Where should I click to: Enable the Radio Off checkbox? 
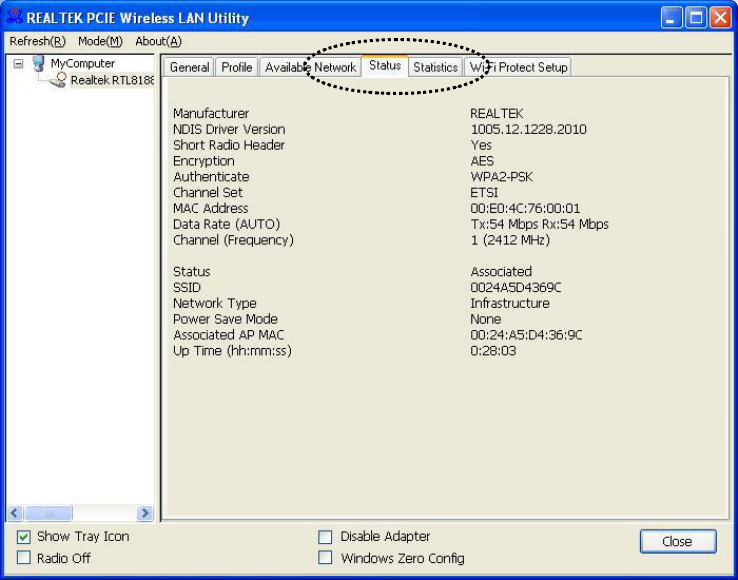pyautogui.click(x=24, y=558)
